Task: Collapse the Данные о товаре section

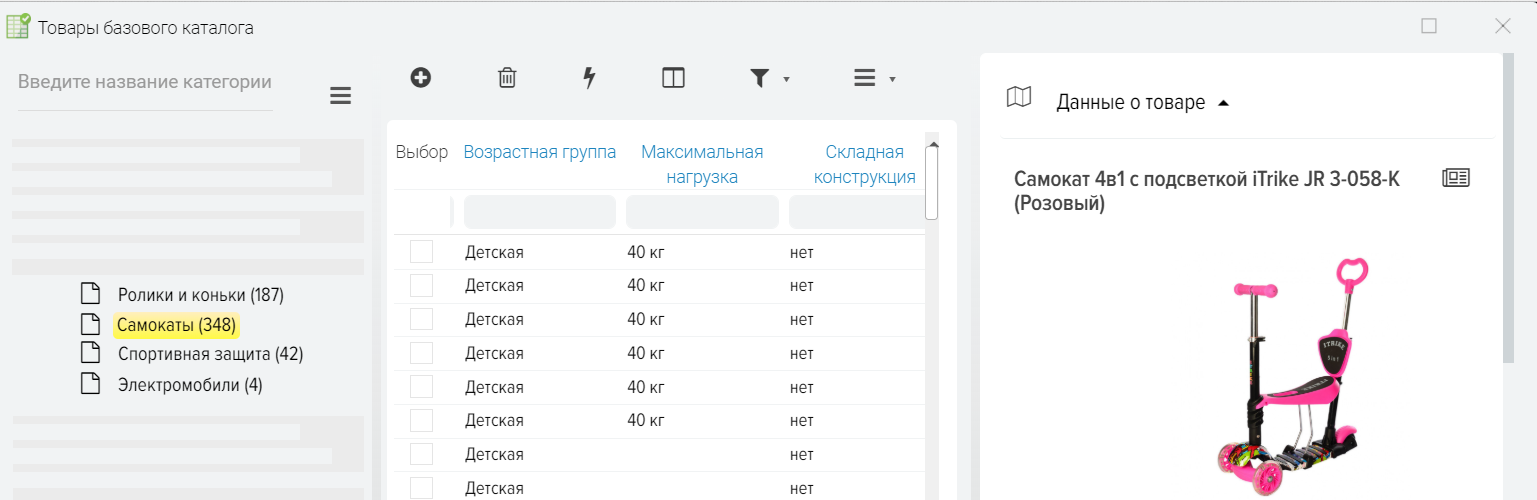Action: point(1223,103)
